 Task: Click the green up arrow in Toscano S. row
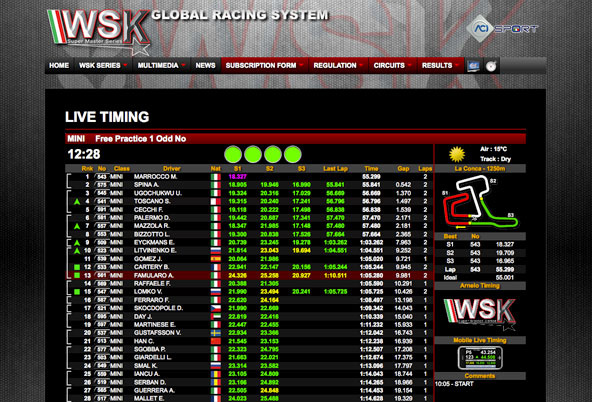(x=77, y=202)
